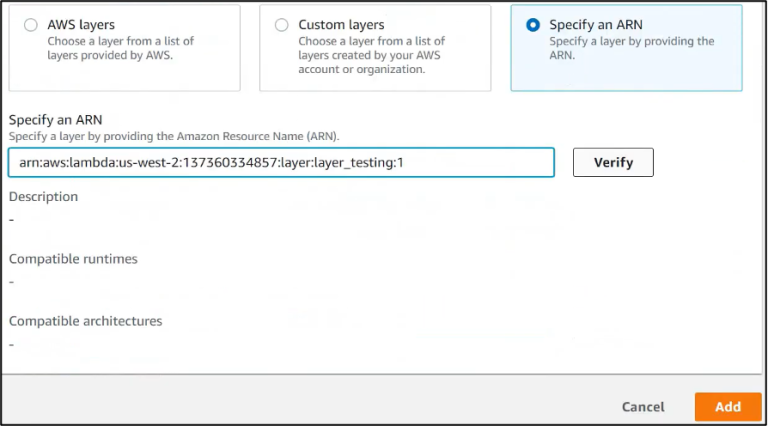Click the Description heading
The image size is (768, 426).
coord(43,197)
